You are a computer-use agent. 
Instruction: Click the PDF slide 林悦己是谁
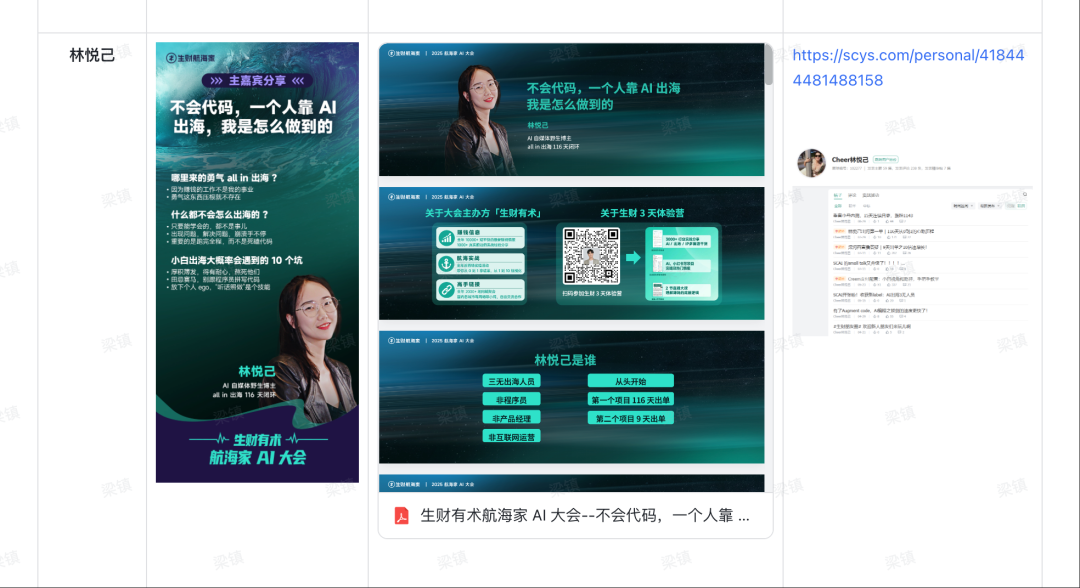571,397
